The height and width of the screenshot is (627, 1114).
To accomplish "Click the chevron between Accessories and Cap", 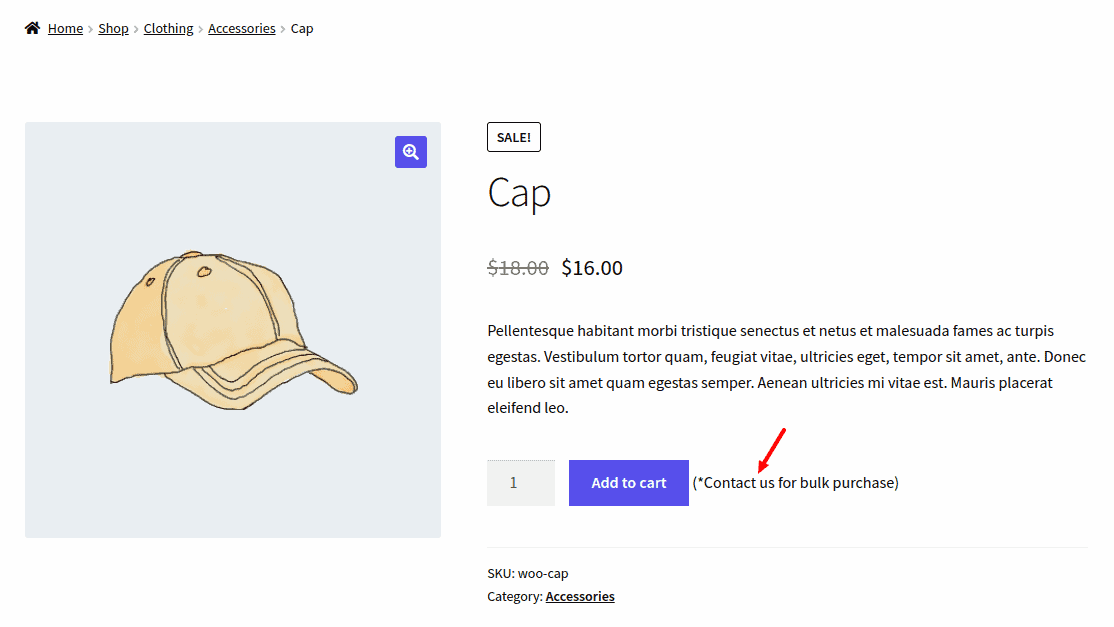I will pos(283,29).
